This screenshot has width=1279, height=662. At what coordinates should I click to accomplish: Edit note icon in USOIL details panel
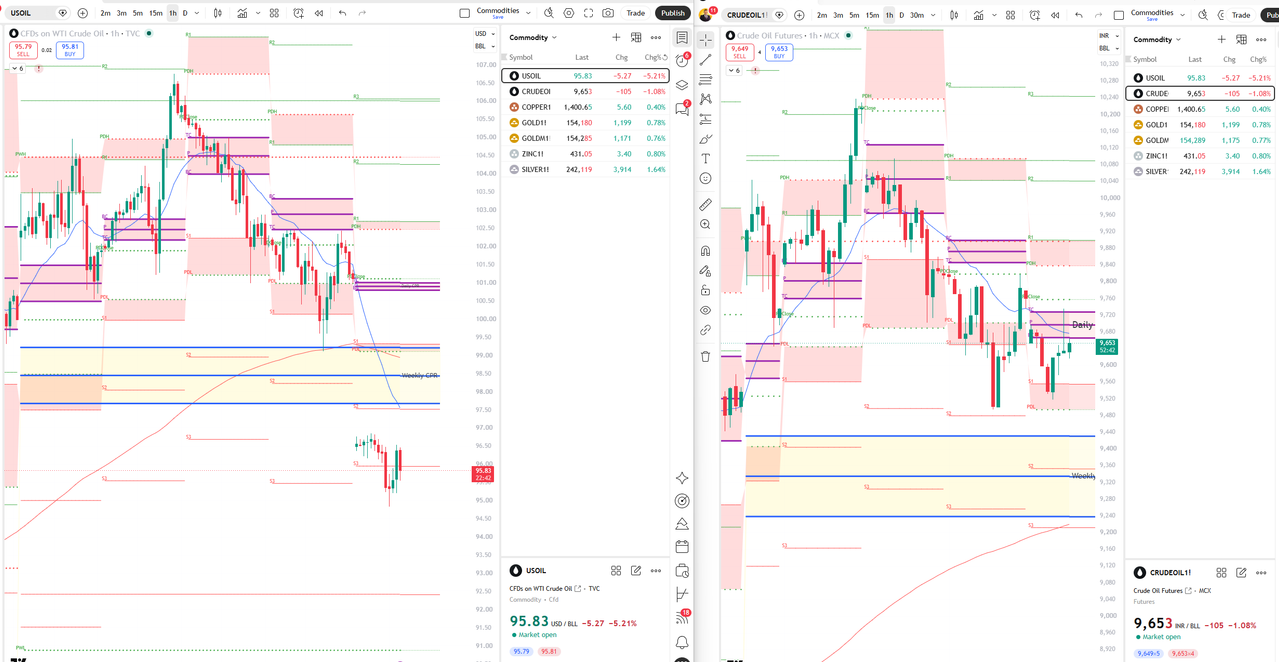tap(636, 571)
